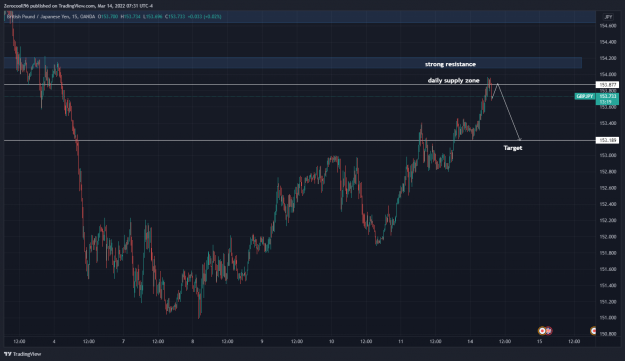Click date label 11 on time axis

401,341
